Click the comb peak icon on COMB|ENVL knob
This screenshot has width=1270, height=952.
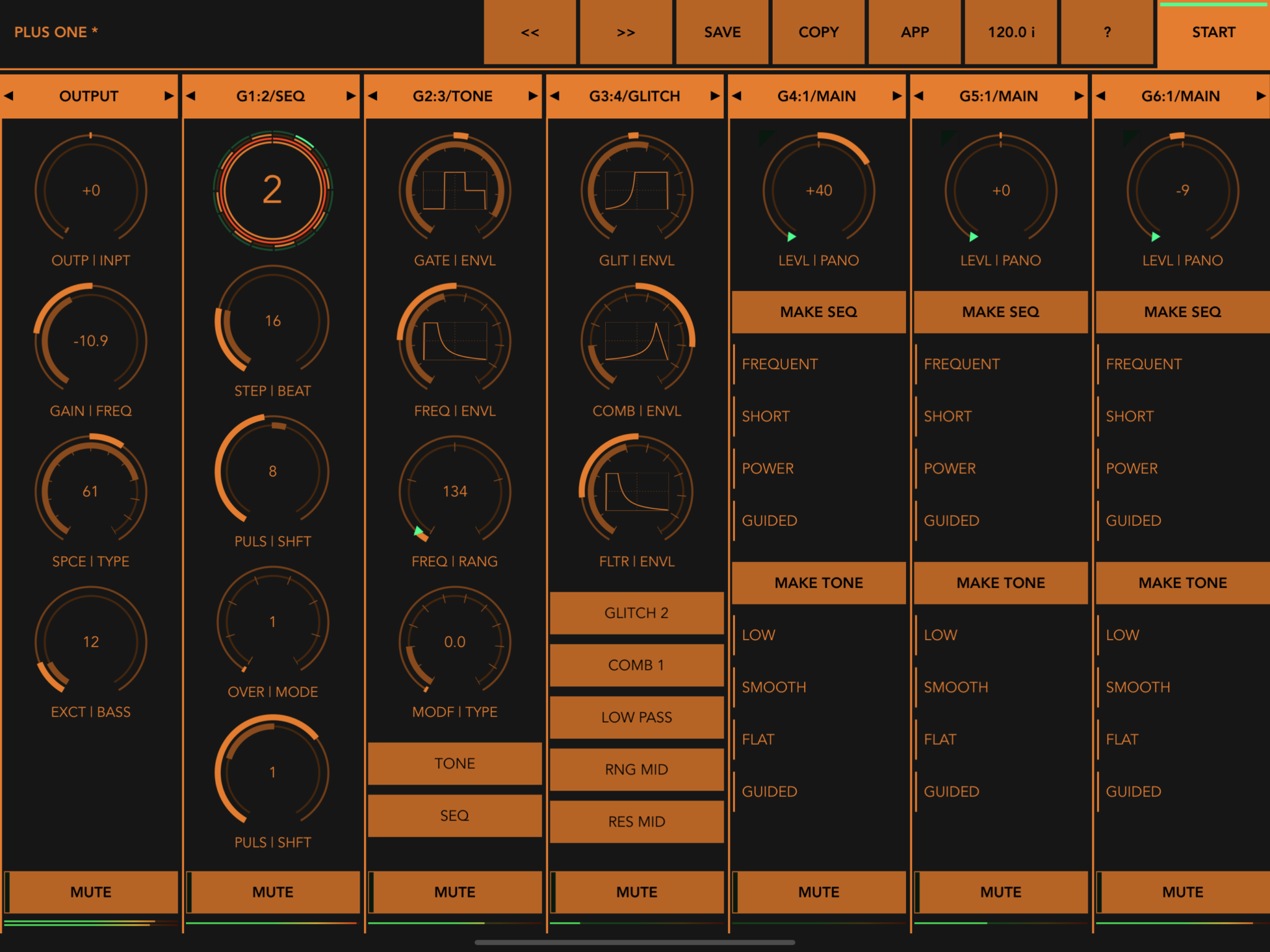point(636,340)
